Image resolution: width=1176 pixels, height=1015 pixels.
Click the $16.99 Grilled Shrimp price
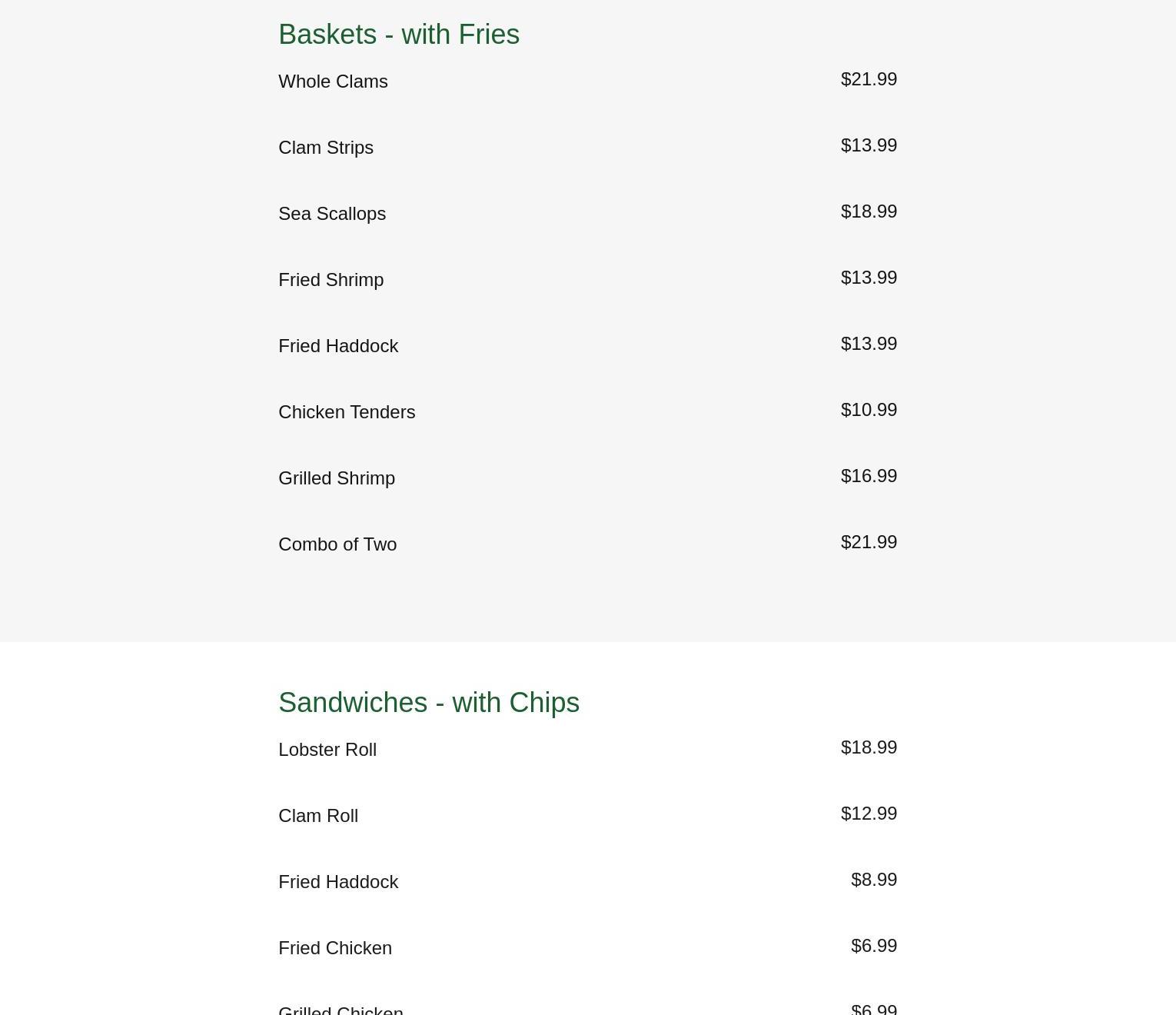869,476
